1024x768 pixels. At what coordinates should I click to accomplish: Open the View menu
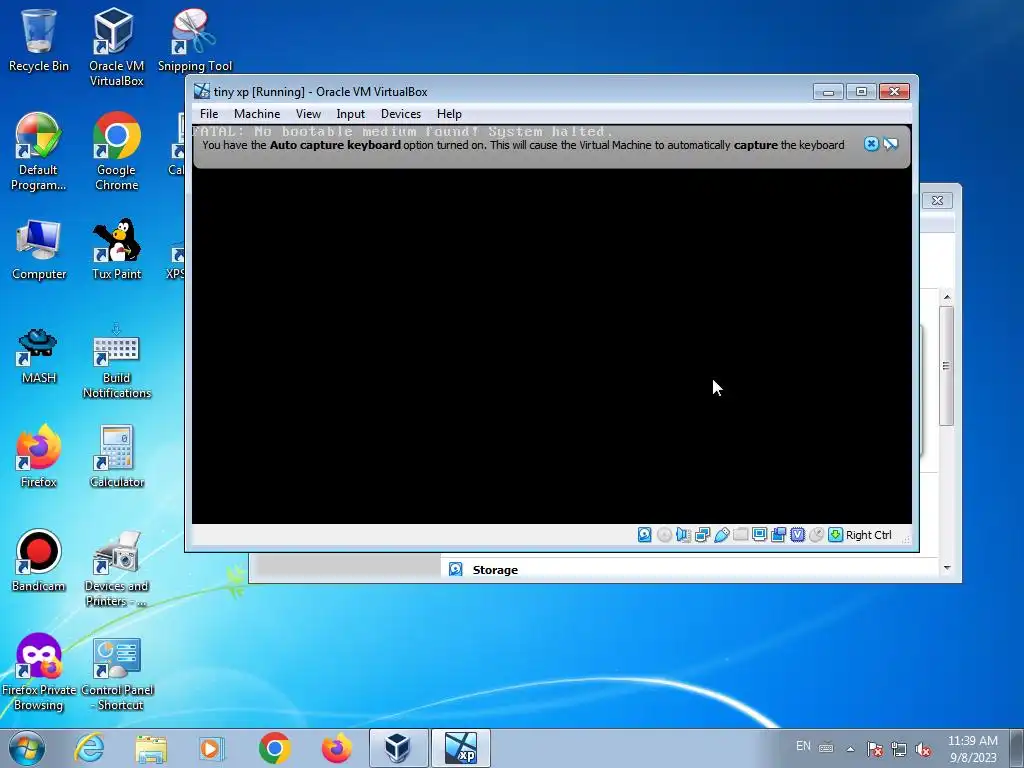coord(308,114)
